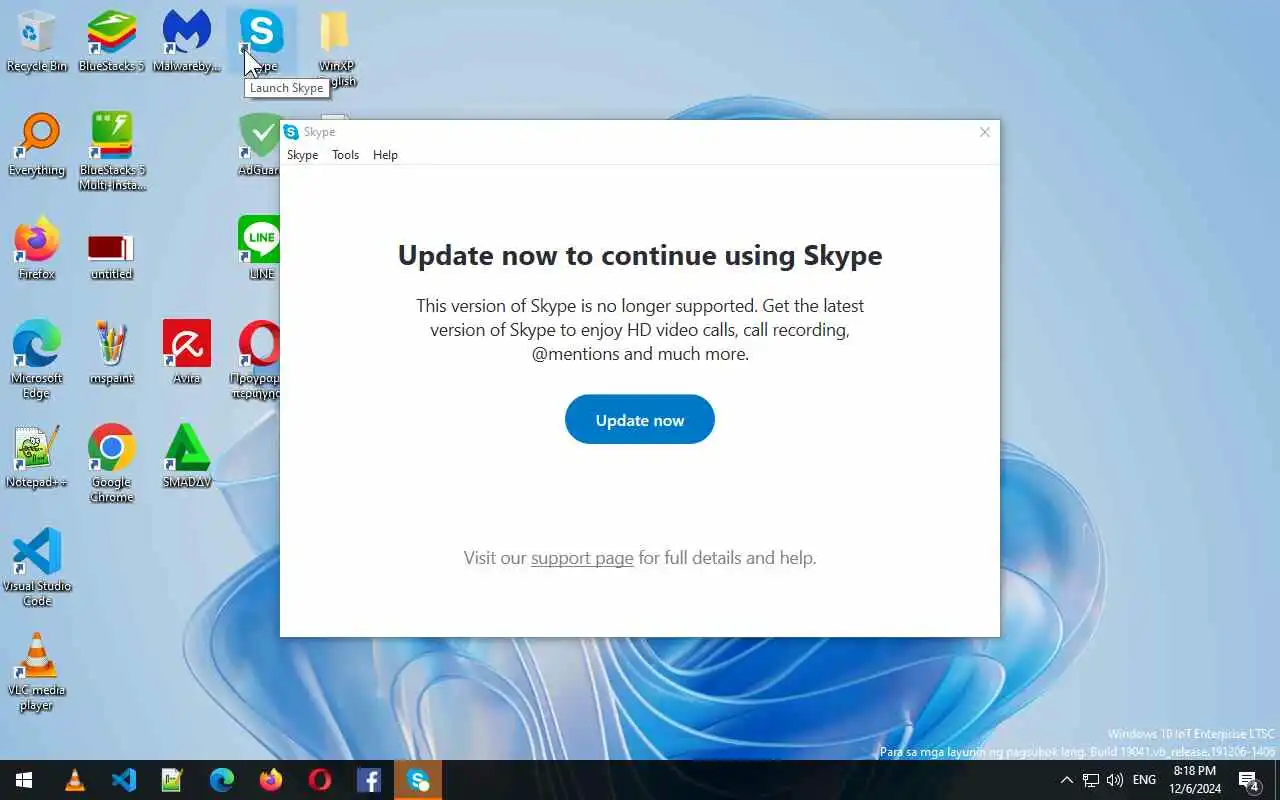1280x800 pixels.
Task: Select the Visual Studio Code desktop icon
Action: click(x=37, y=568)
